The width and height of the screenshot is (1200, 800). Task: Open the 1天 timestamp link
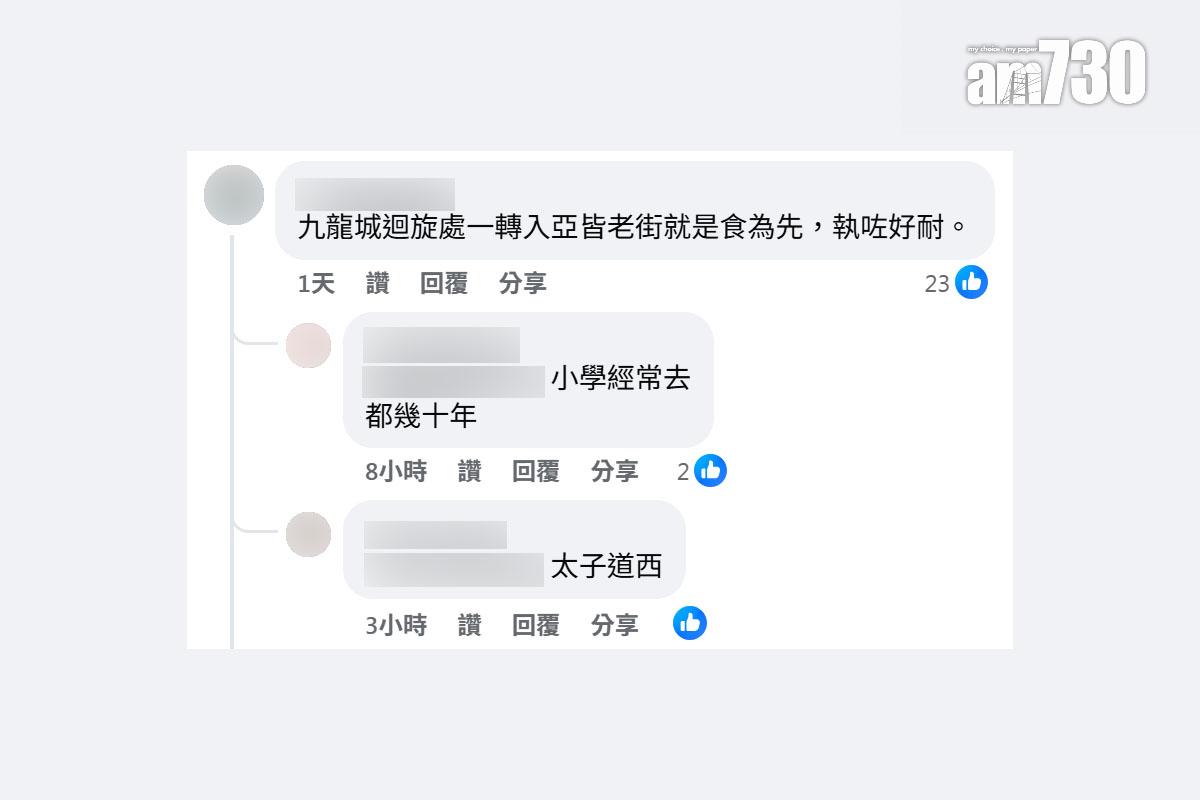(x=316, y=284)
